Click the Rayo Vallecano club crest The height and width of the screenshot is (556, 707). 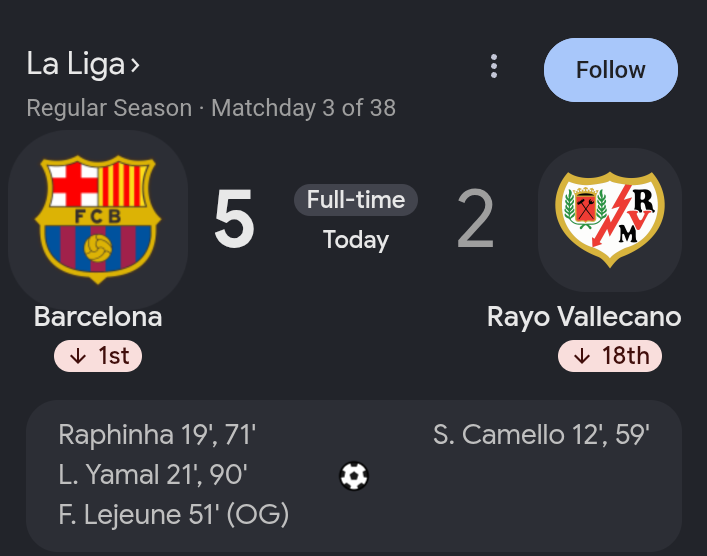click(x=610, y=220)
